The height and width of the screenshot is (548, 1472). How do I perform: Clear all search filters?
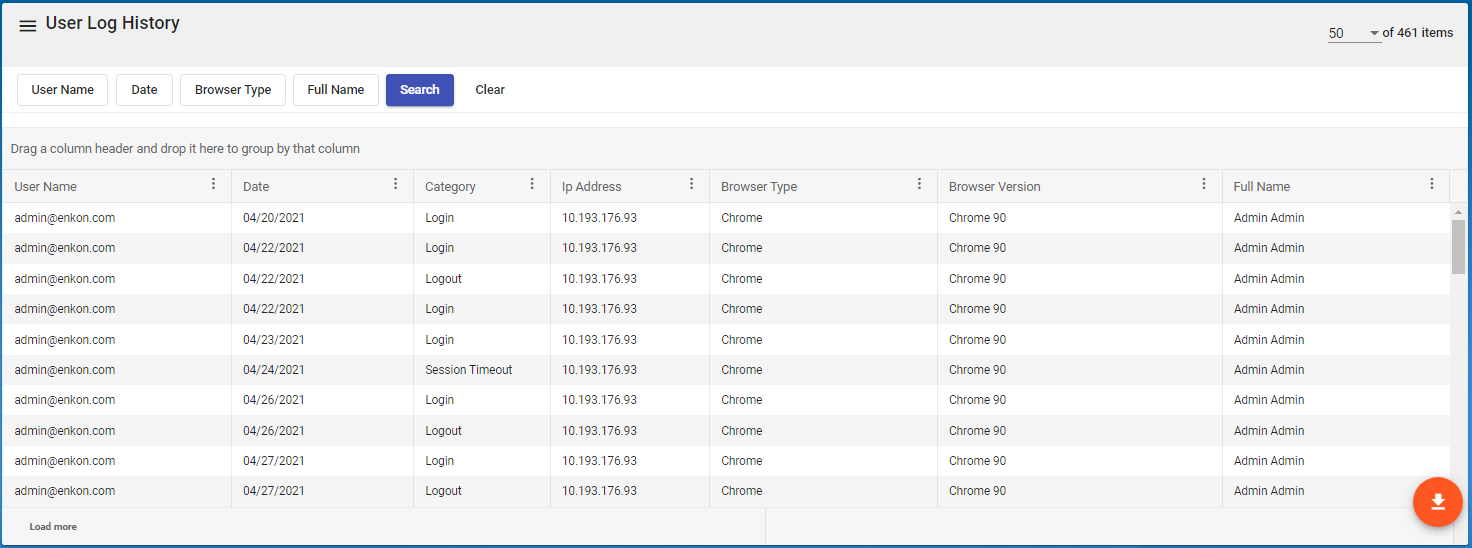[490, 90]
